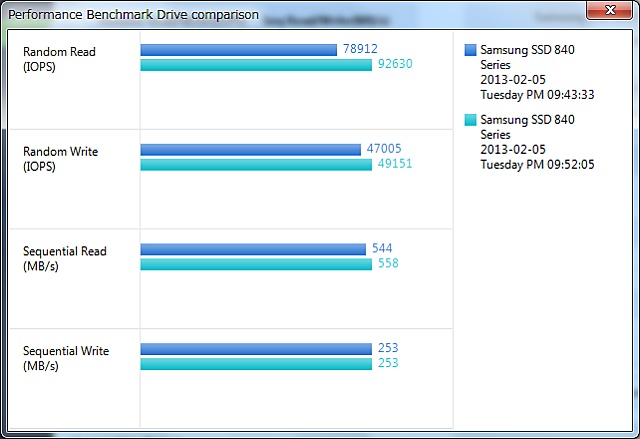Click the cyan Sequential Write bar
Image resolution: width=640 pixels, height=439 pixels.
coord(256,364)
